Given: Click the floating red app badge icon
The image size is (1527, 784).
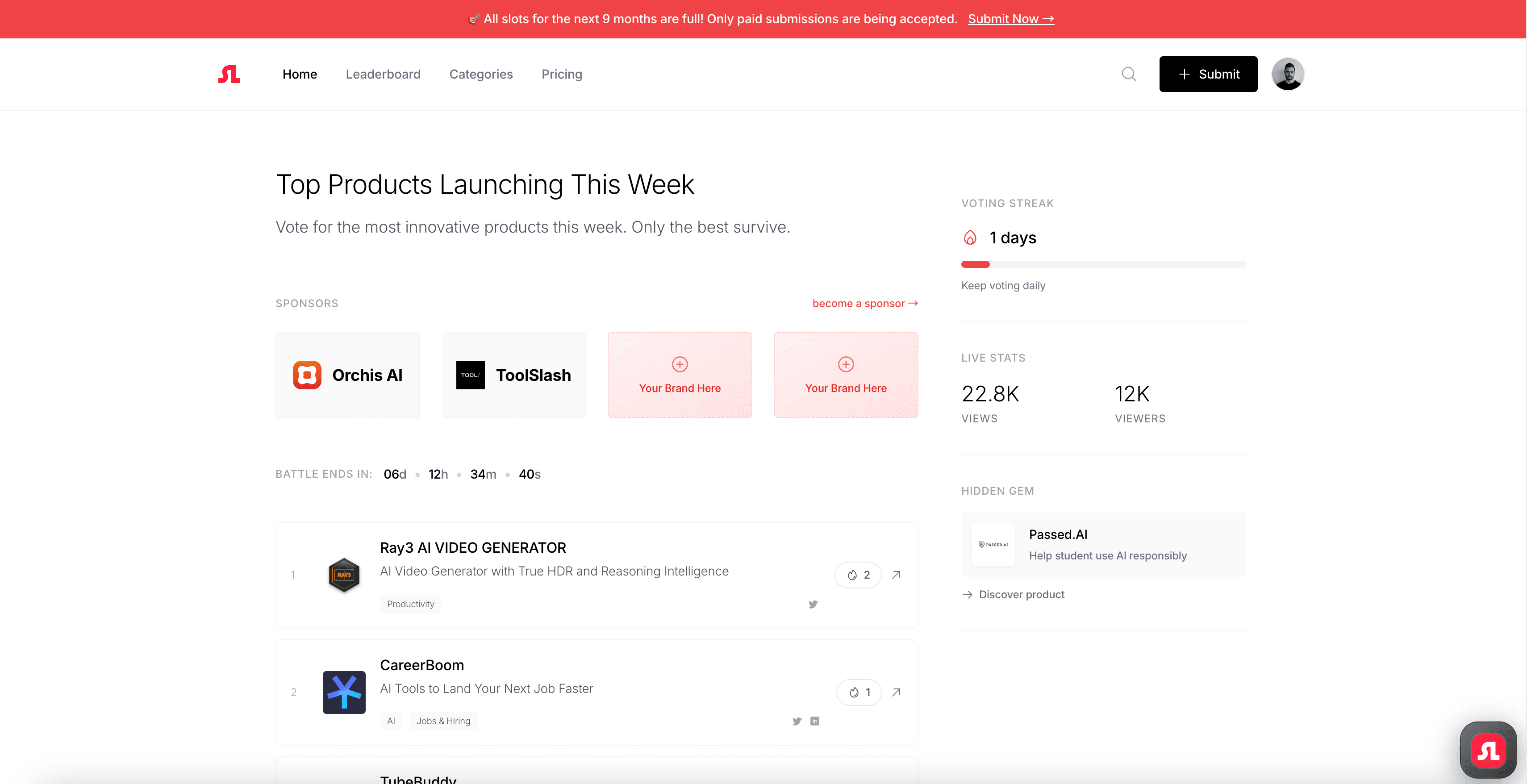Looking at the screenshot, I should click(x=1488, y=751).
